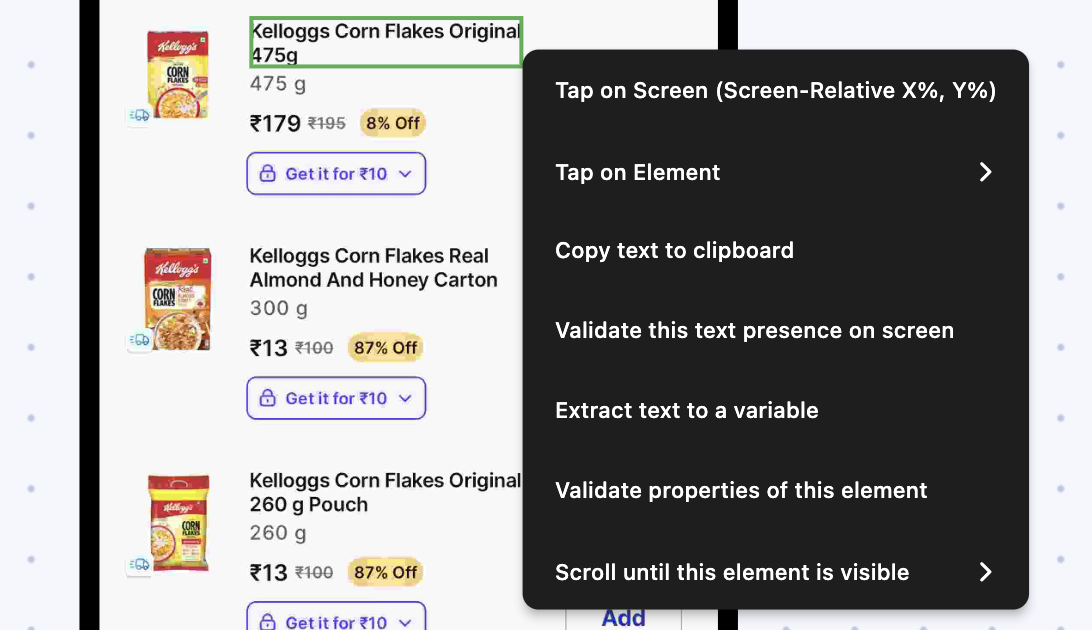Screen dimensions: 1092x630
Task: Open Kelloggs Corn Flakes Real Almond And Honey title
Action: pyautogui.click(x=373, y=268)
